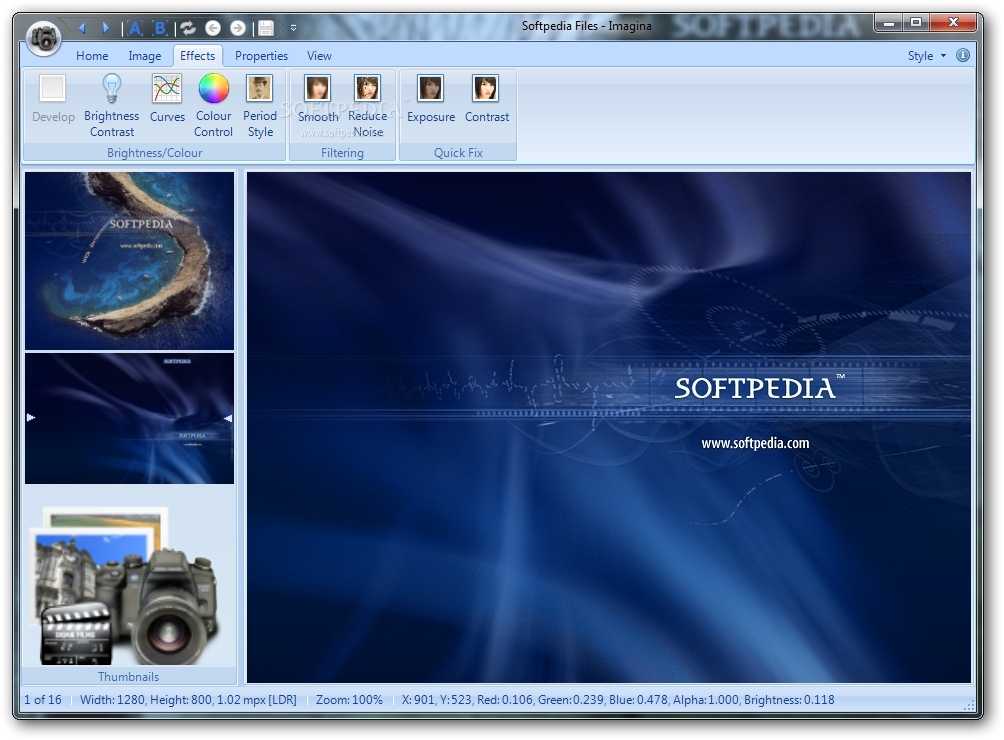The image size is (1004, 740).
Task: Click the Develop tool icon
Action: pos(53,99)
